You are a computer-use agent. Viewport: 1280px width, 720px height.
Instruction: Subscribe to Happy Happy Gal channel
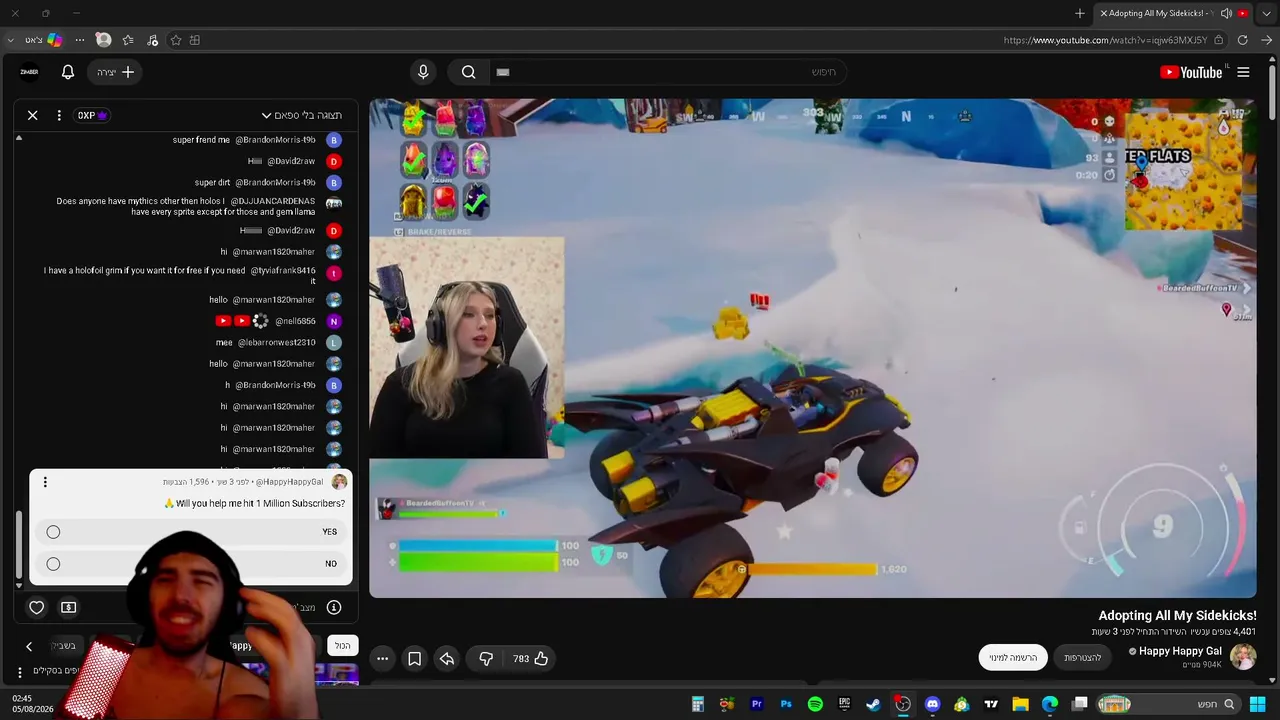[1013, 657]
